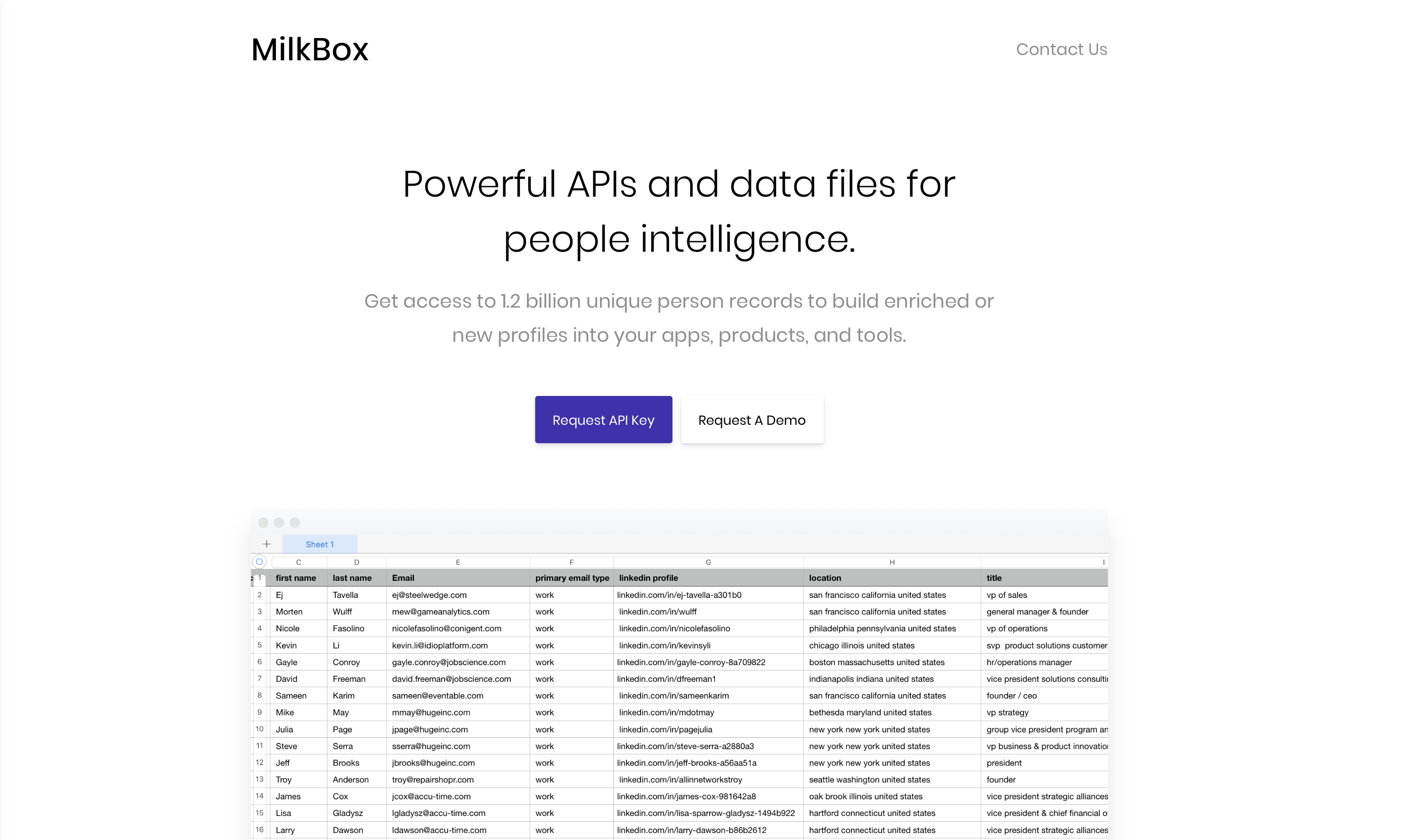Click the add sheet plus icon

[x=267, y=544]
